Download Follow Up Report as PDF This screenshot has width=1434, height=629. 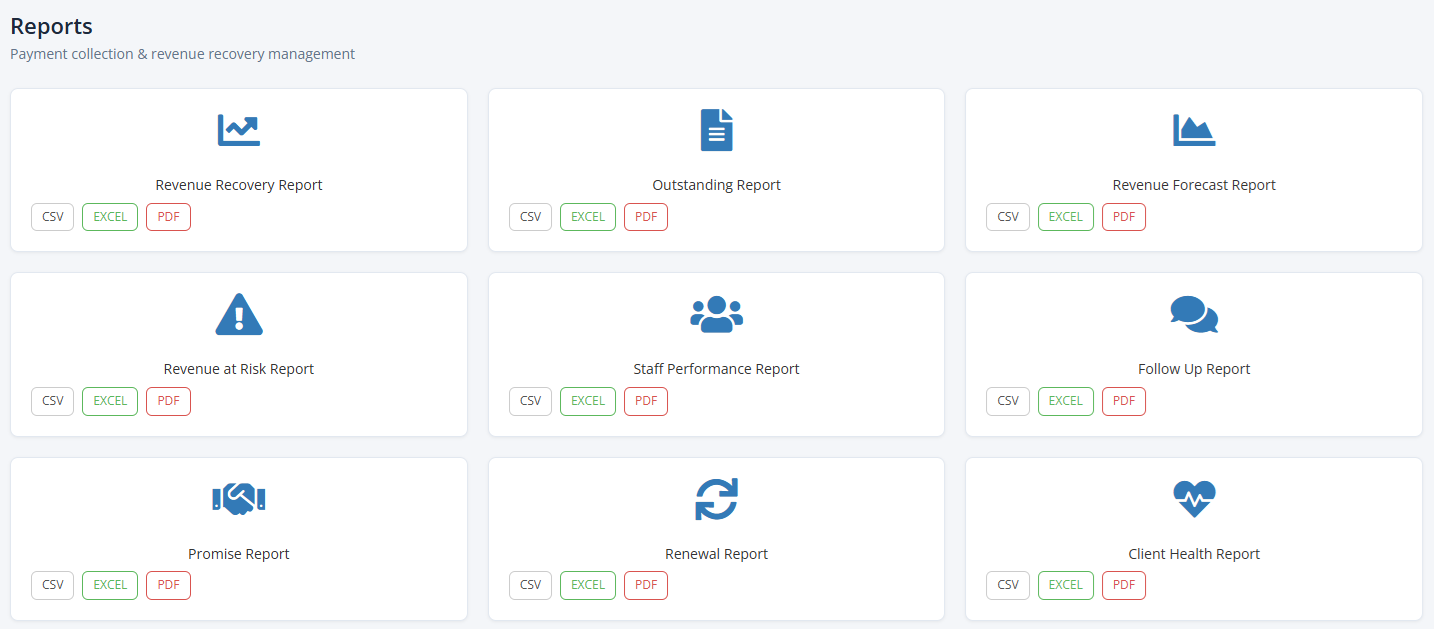[1124, 401]
